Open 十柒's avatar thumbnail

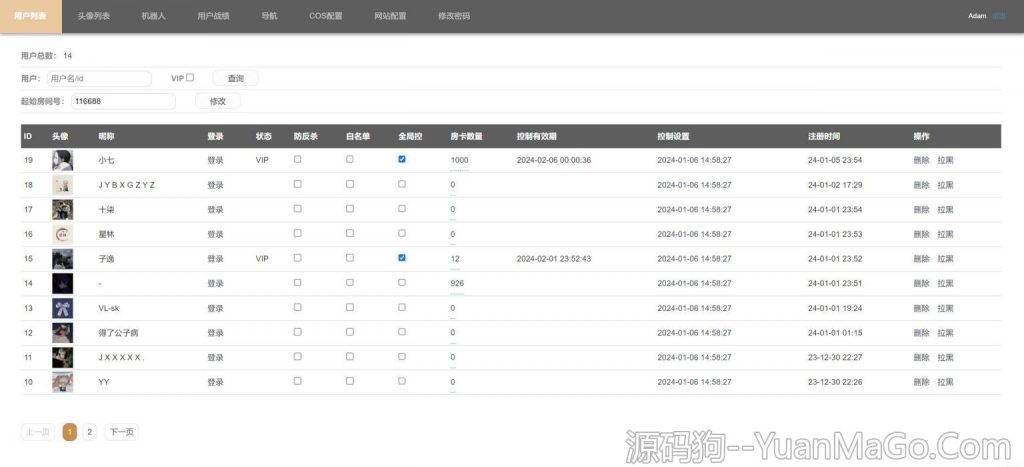pyautogui.click(x=63, y=210)
